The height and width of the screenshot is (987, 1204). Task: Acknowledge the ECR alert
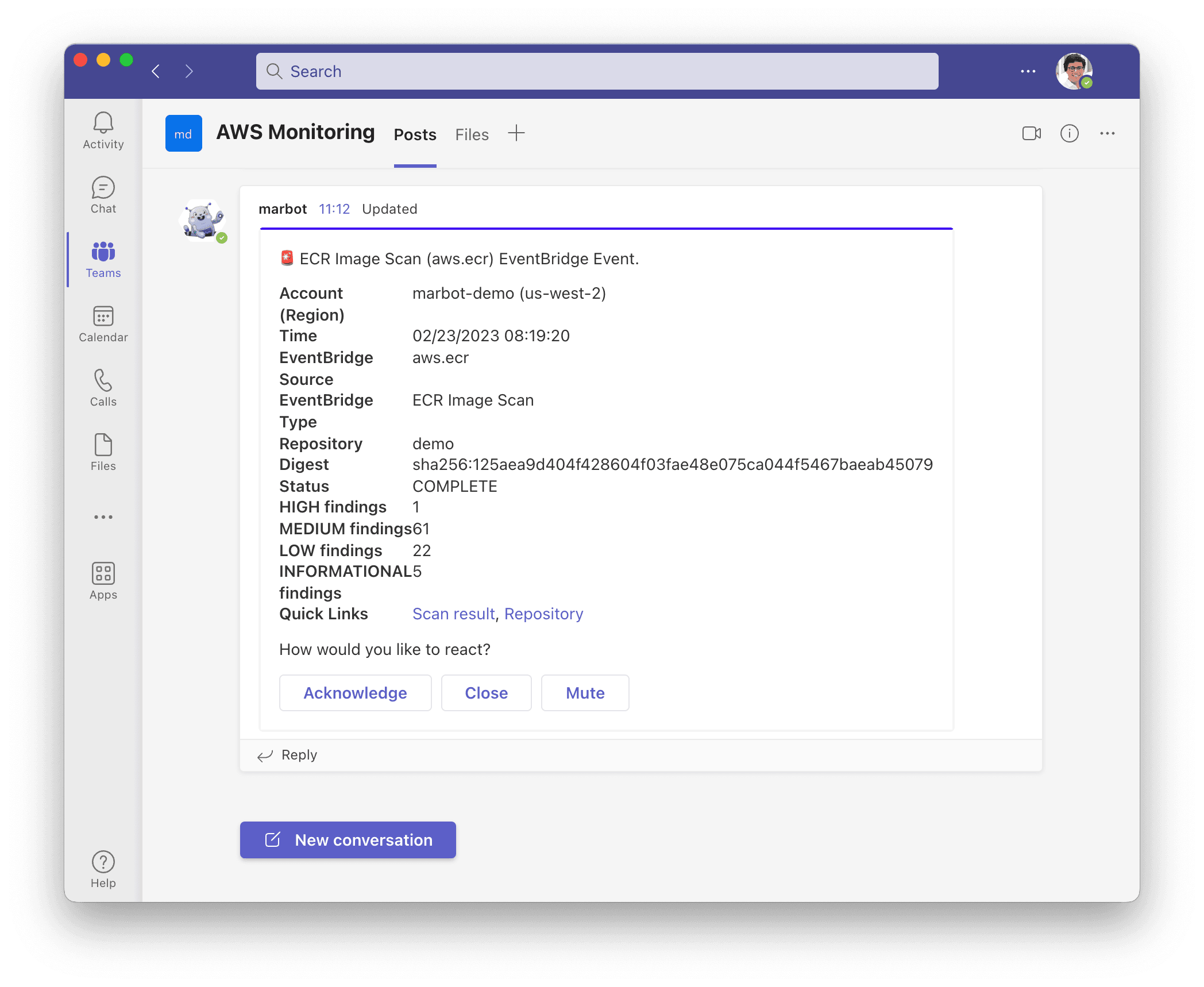356,693
